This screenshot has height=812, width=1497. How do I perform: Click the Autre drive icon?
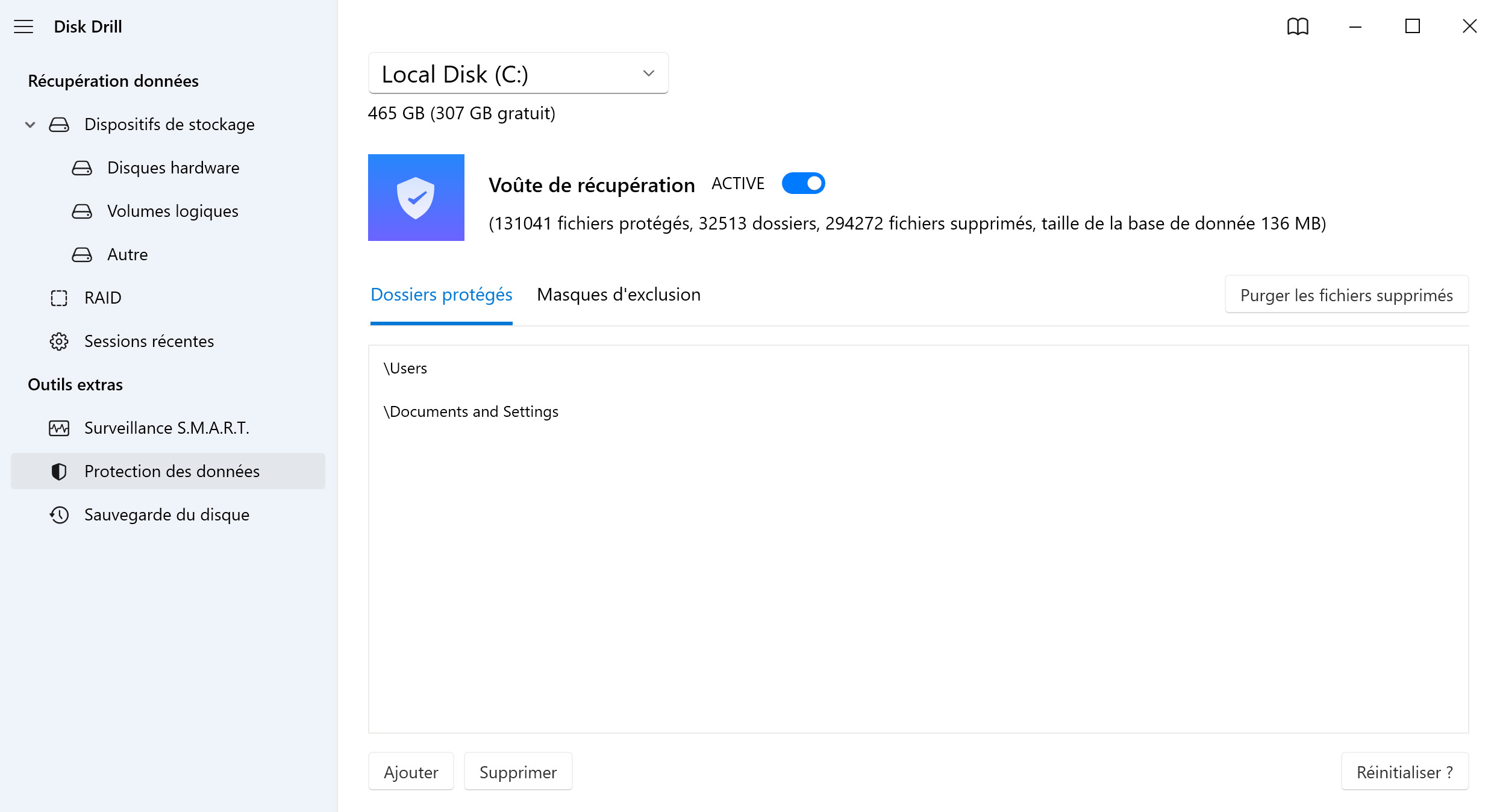[82, 255]
